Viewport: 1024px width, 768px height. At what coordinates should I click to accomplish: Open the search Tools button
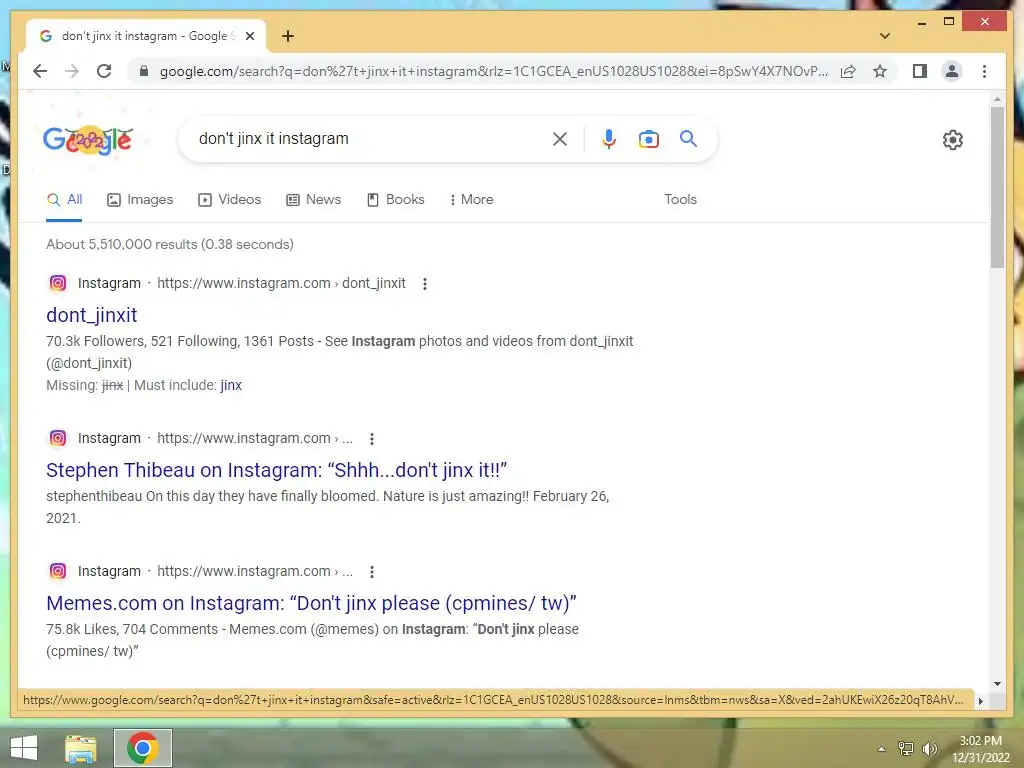(x=680, y=199)
